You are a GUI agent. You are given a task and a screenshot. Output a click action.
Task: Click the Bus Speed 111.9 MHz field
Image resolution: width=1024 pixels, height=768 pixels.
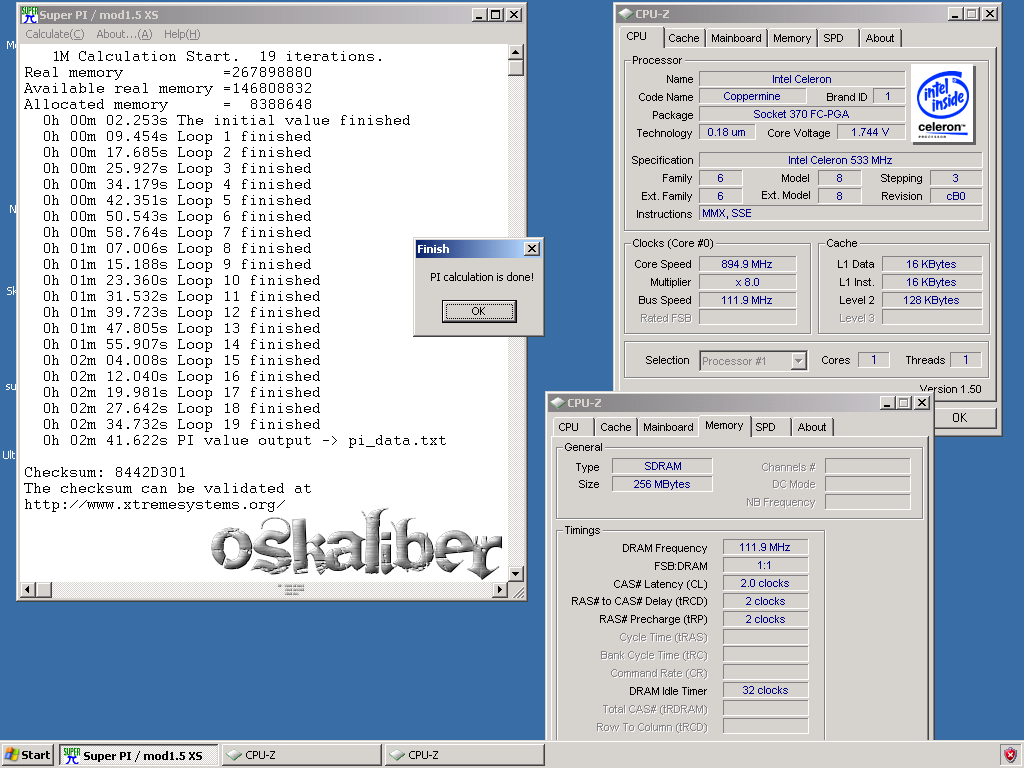pos(747,300)
